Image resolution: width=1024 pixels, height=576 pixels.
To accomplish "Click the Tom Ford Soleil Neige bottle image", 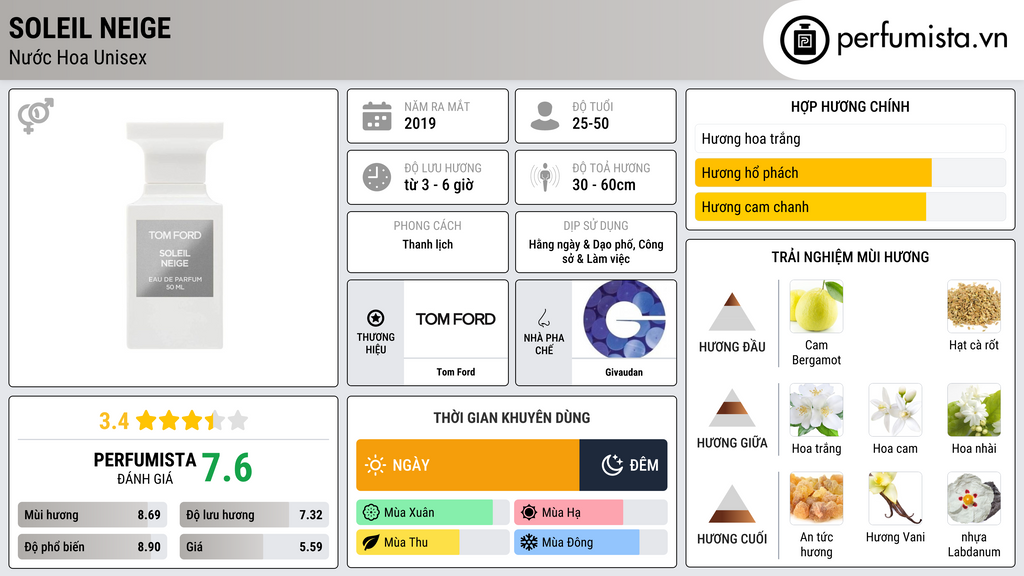I will 175,235.
